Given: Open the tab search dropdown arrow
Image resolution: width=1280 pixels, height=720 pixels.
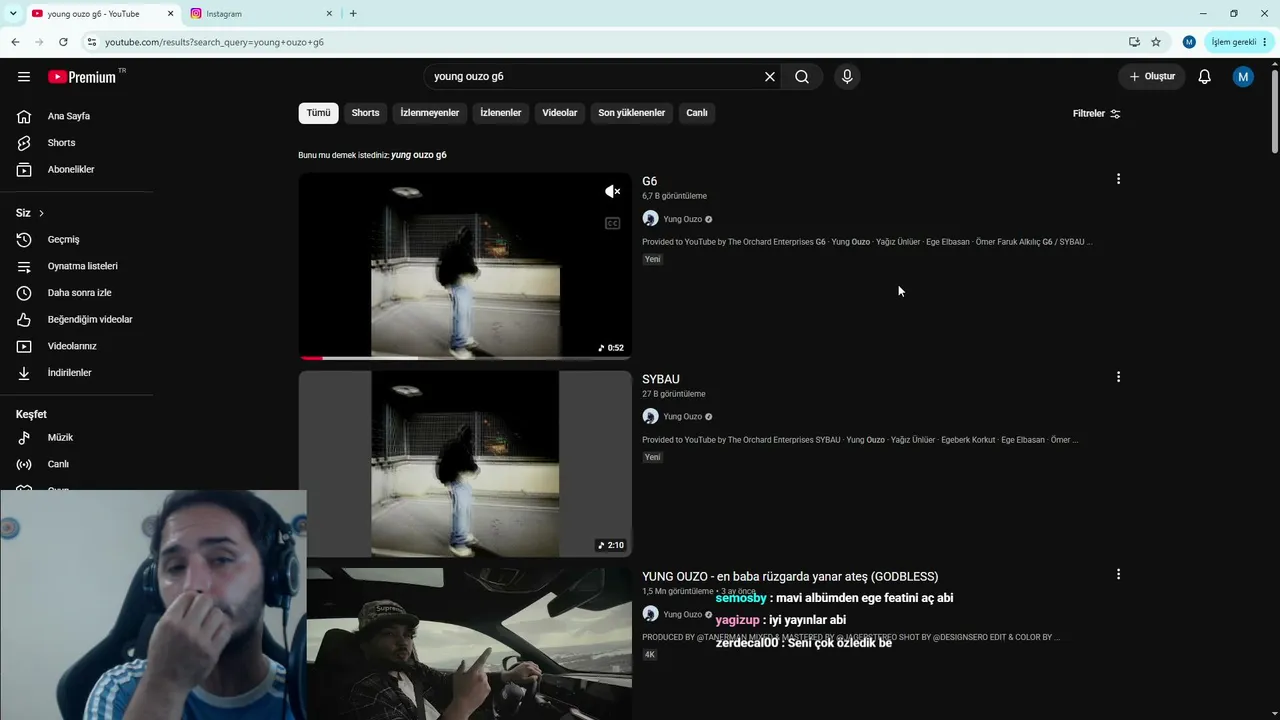Looking at the screenshot, I should coord(12,14).
